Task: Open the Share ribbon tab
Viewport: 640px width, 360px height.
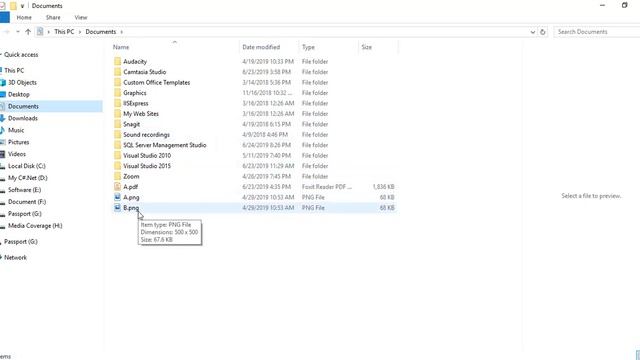Action: pos(53,18)
